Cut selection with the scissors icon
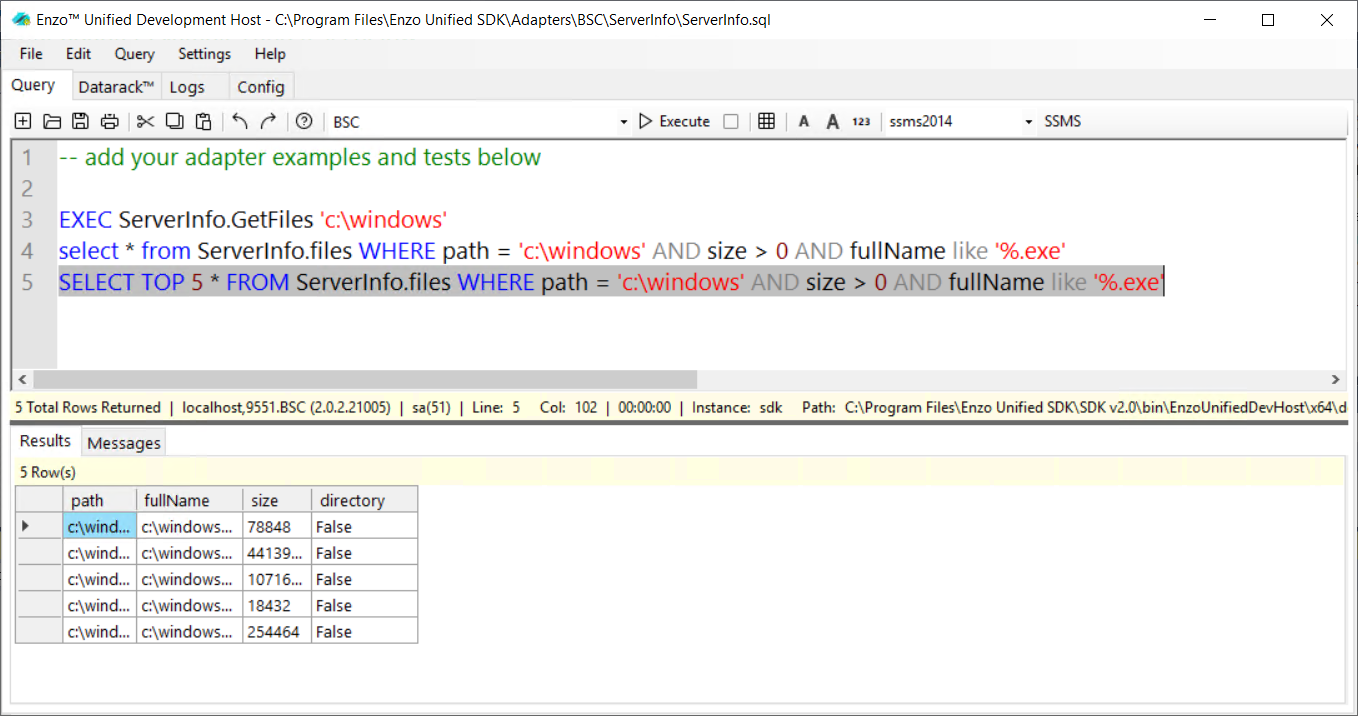Screen dimensions: 1358x716 [x=145, y=122]
